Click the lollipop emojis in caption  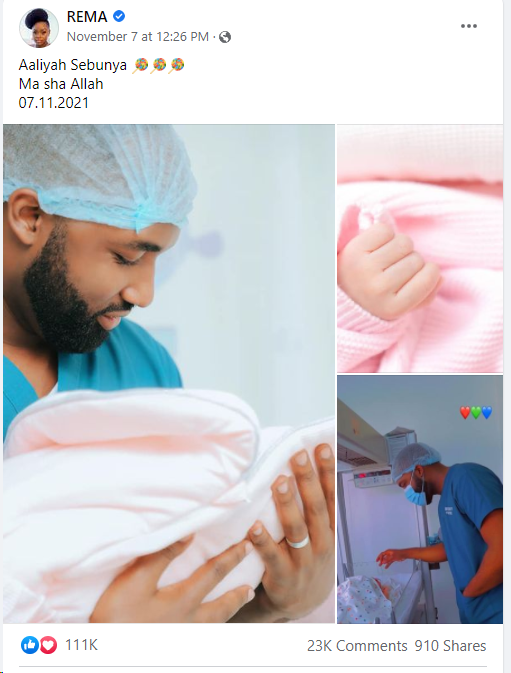point(159,65)
